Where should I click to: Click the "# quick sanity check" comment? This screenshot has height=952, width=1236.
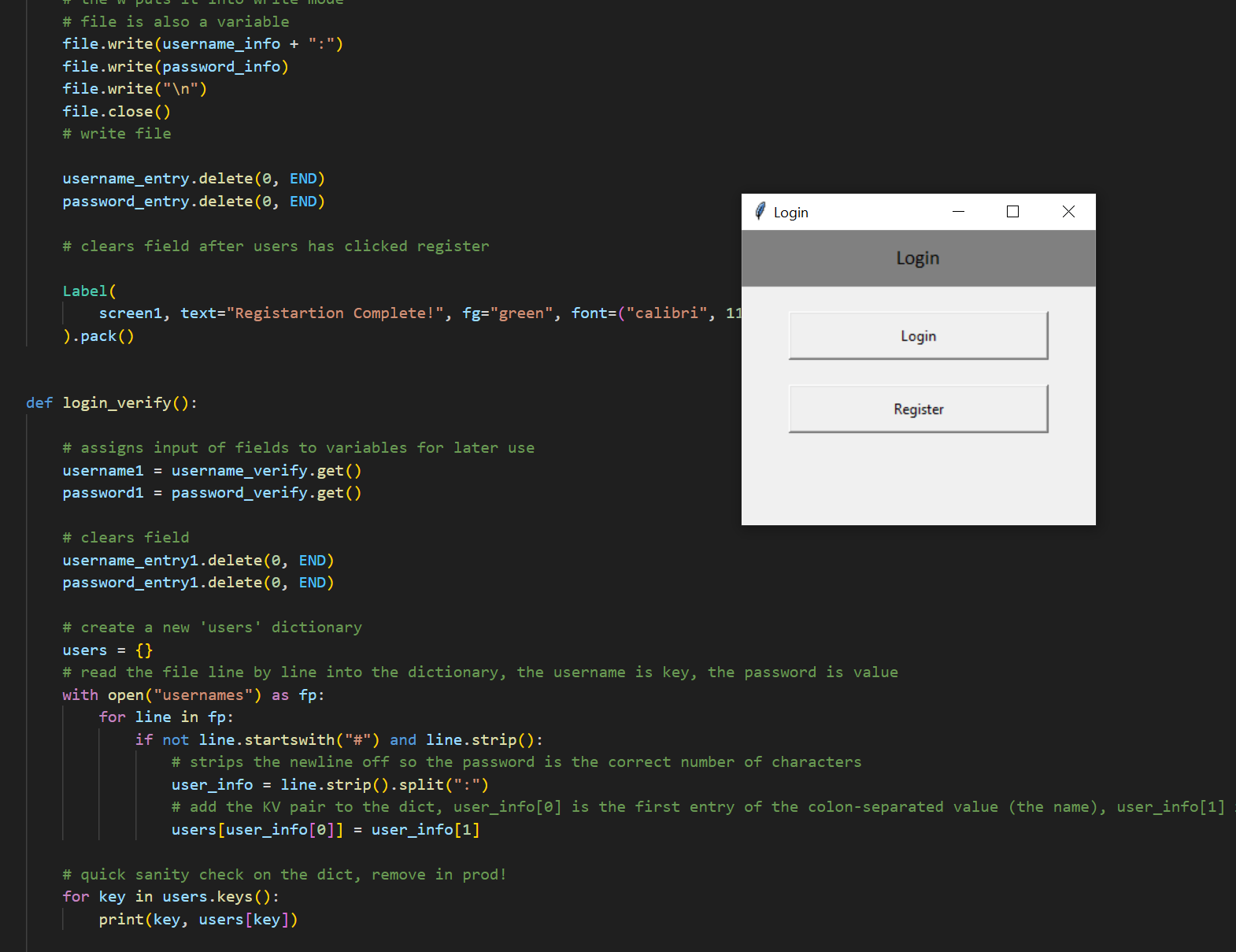[284, 875]
